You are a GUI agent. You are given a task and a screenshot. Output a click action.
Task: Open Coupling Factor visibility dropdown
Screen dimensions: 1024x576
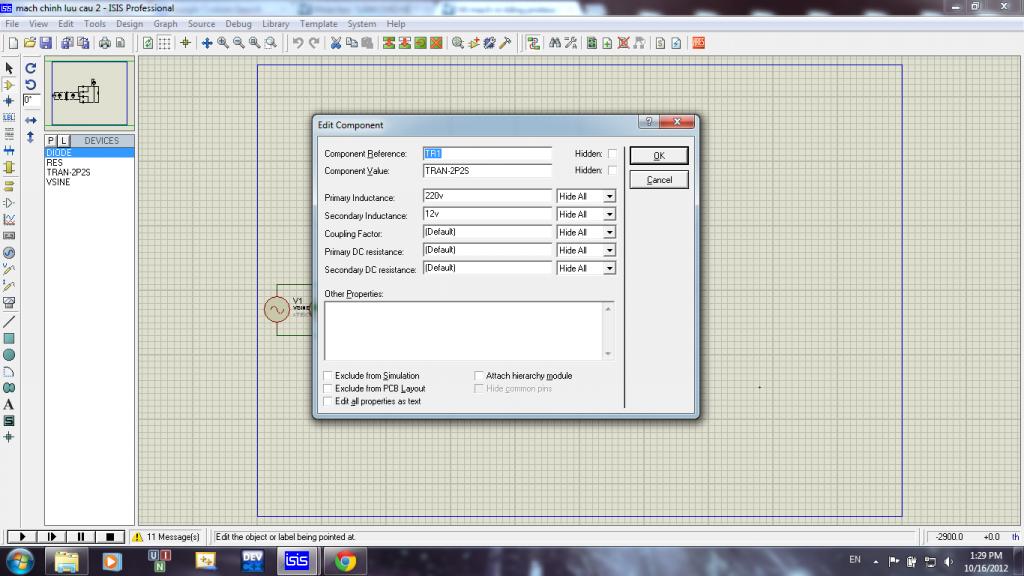[x=609, y=232]
